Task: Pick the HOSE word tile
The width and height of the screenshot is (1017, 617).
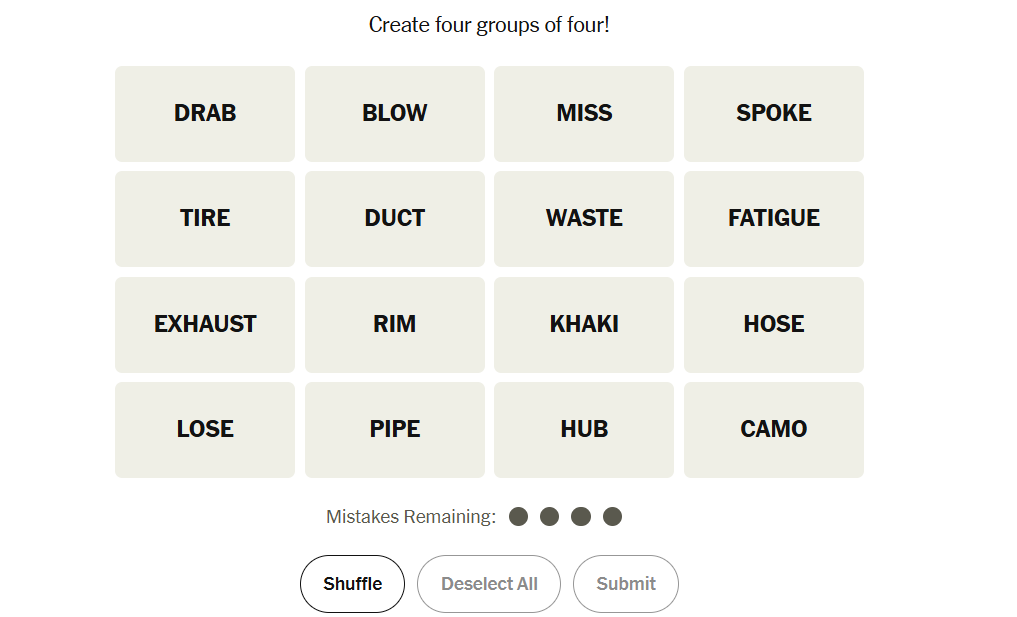Action: [773, 325]
